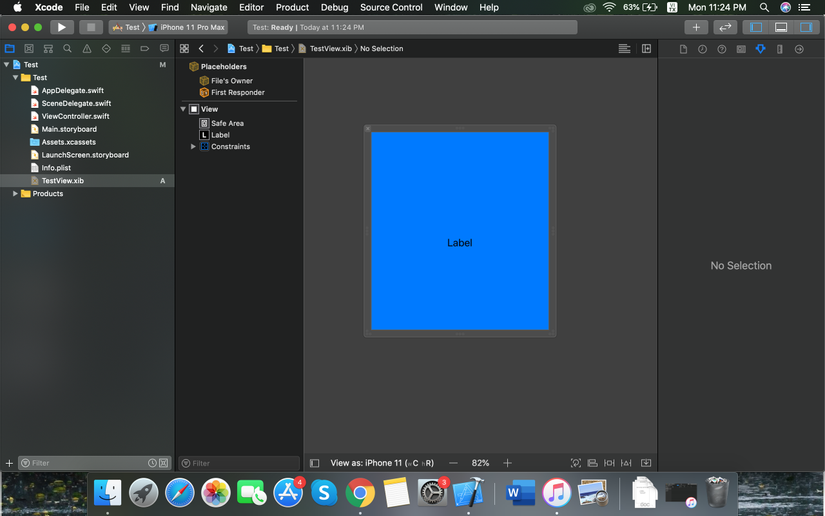Image resolution: width=825 pixels, height=516 pixels.
Task: Open the Attributes inspector tab
Action: point(760,48)
